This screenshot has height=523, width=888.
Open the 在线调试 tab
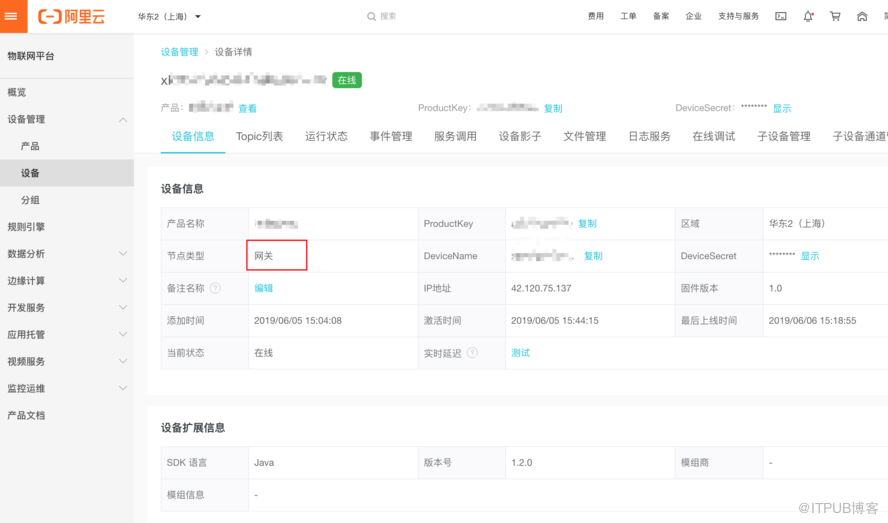click(x=713, y=137)
